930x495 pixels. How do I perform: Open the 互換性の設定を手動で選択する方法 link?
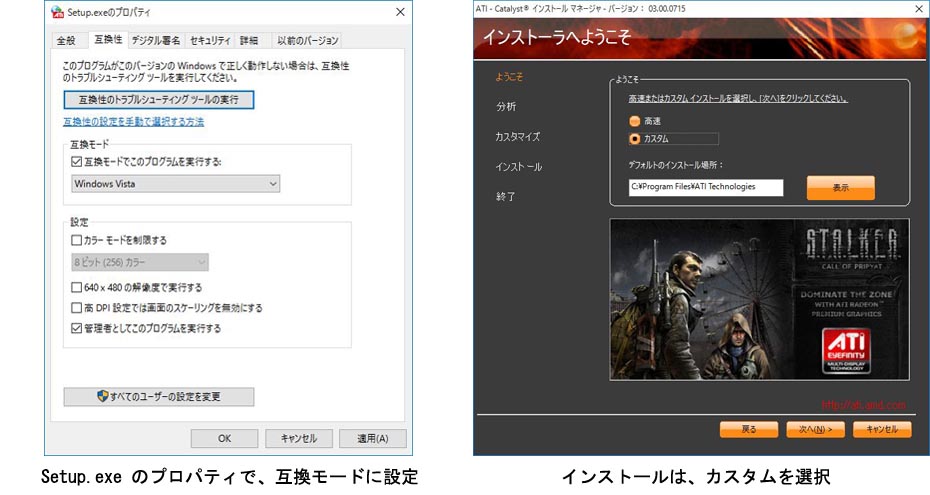(133, 122)
